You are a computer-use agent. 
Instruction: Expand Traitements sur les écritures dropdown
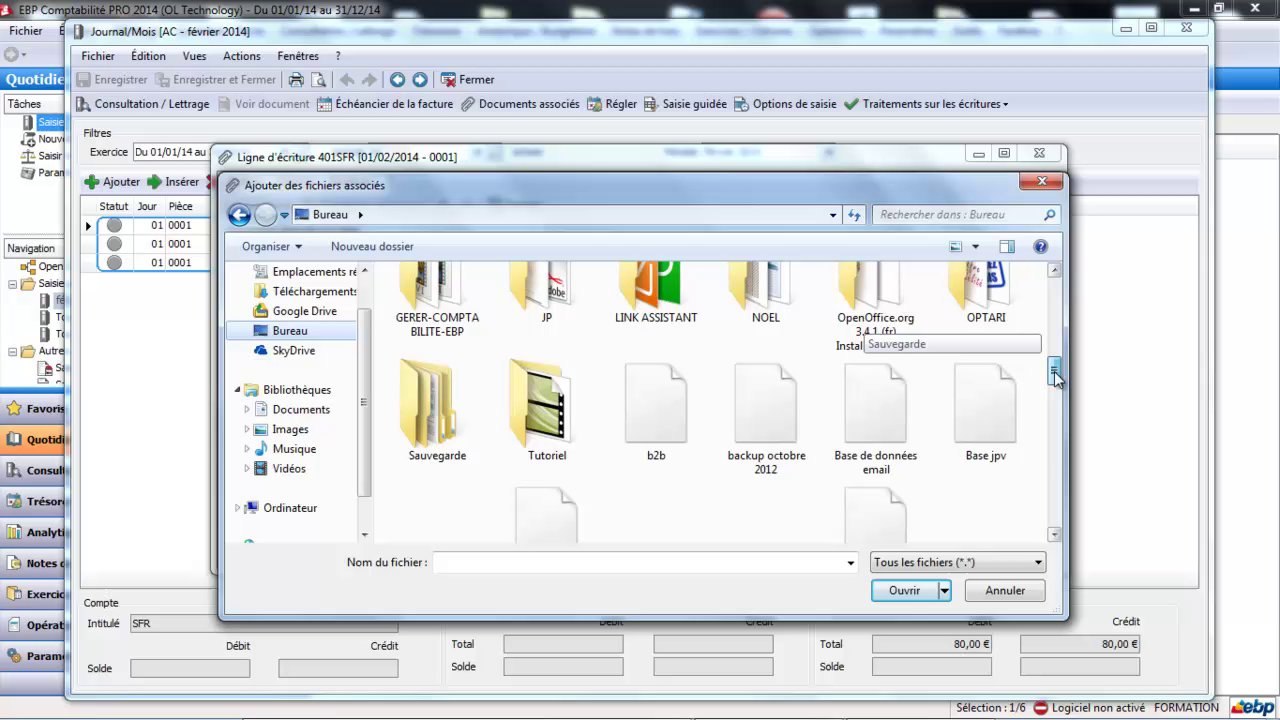coord(926,104)
